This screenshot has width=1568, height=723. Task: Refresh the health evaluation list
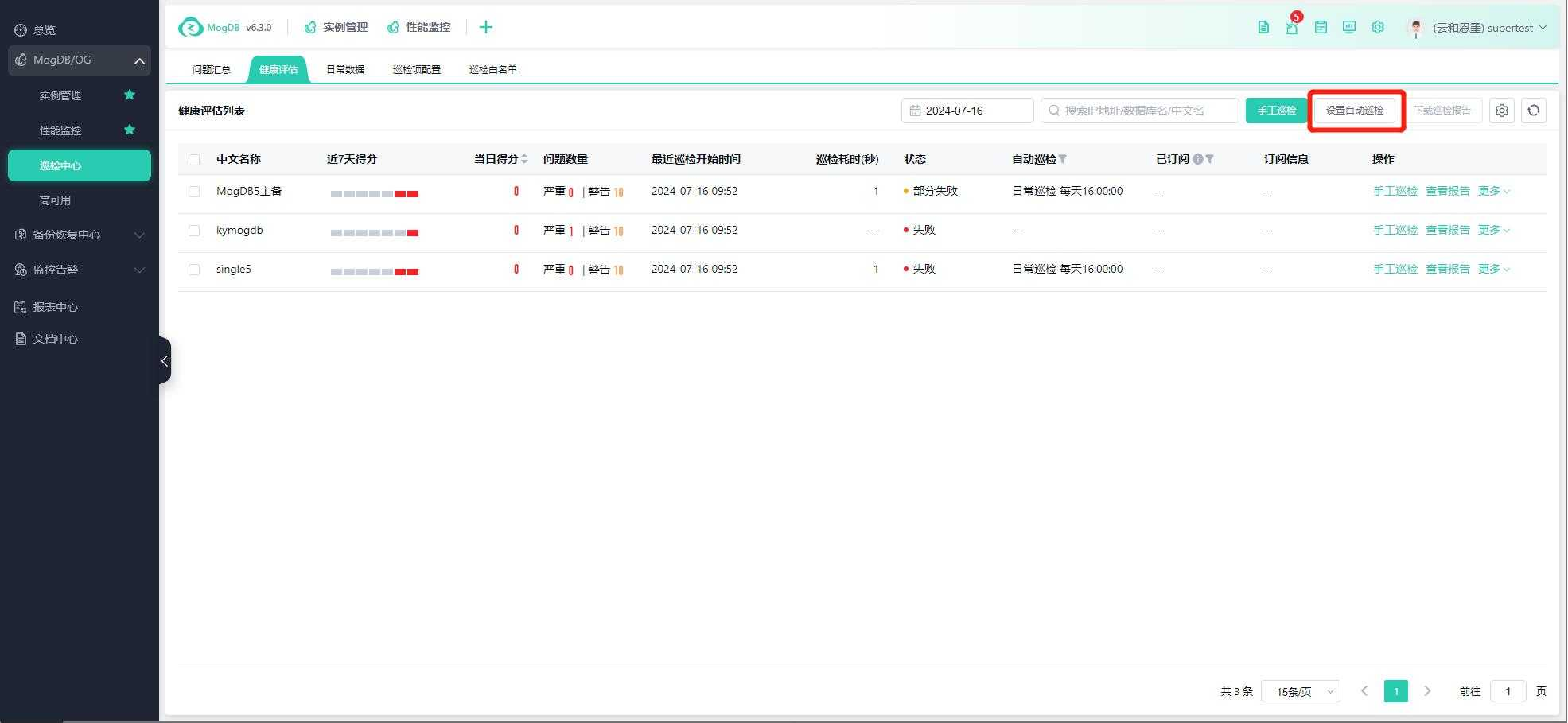[x=1534, y=111]
